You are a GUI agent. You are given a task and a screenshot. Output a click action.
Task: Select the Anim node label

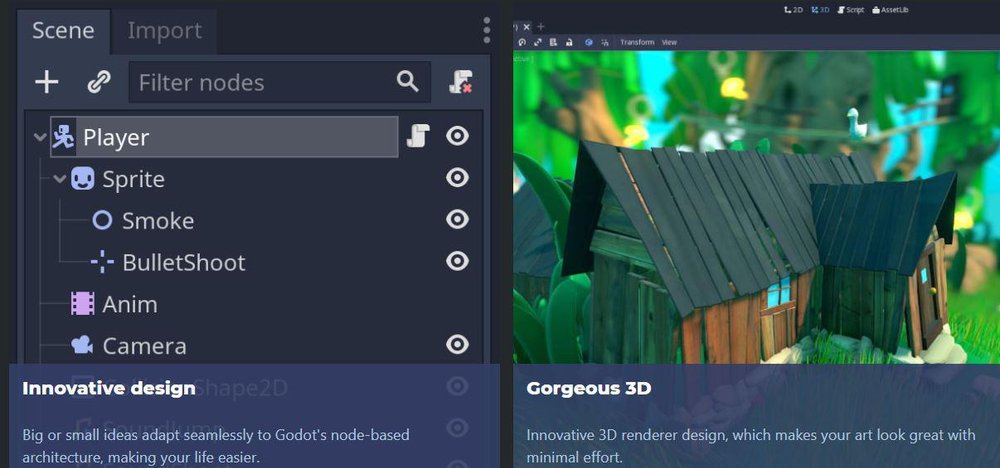click(x=130, y=304)
